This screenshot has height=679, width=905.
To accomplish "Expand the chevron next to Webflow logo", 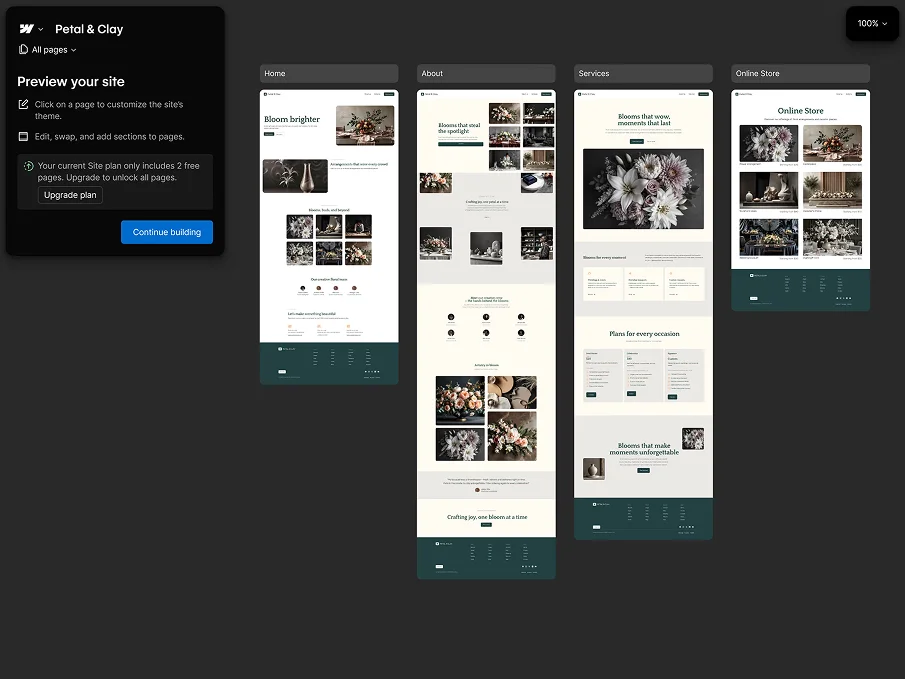I will (x=40, y=29).
